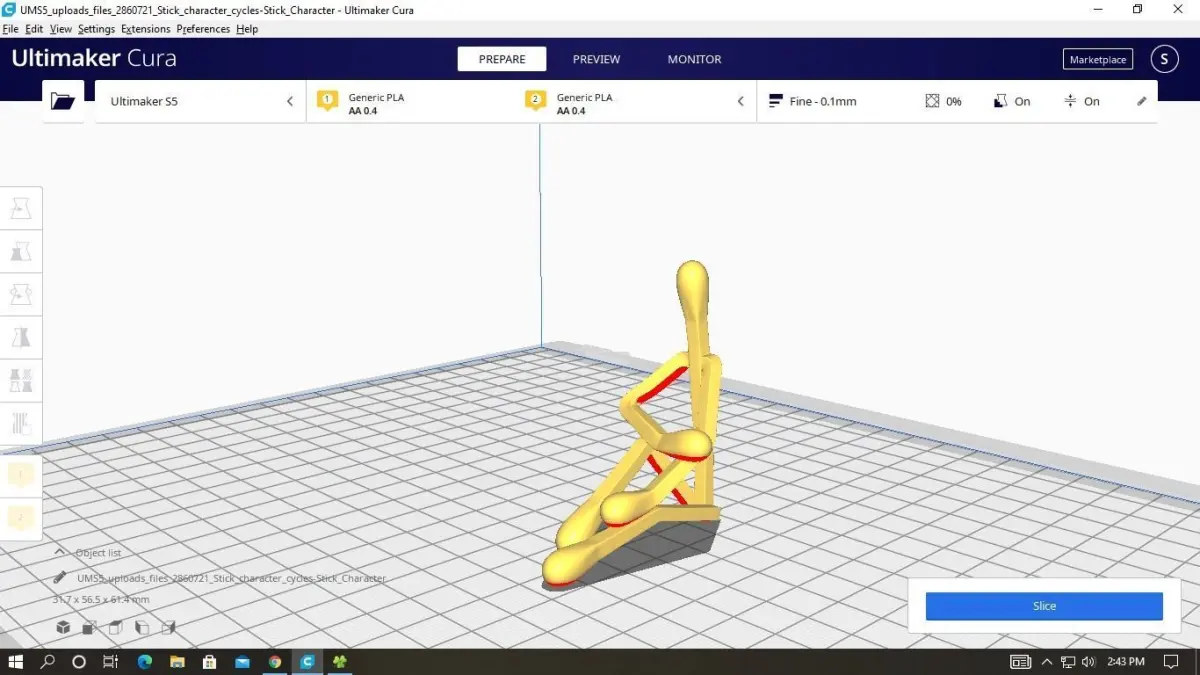
Task: Open the Ultimaker S5 printer selector
Action: point(200,101)
